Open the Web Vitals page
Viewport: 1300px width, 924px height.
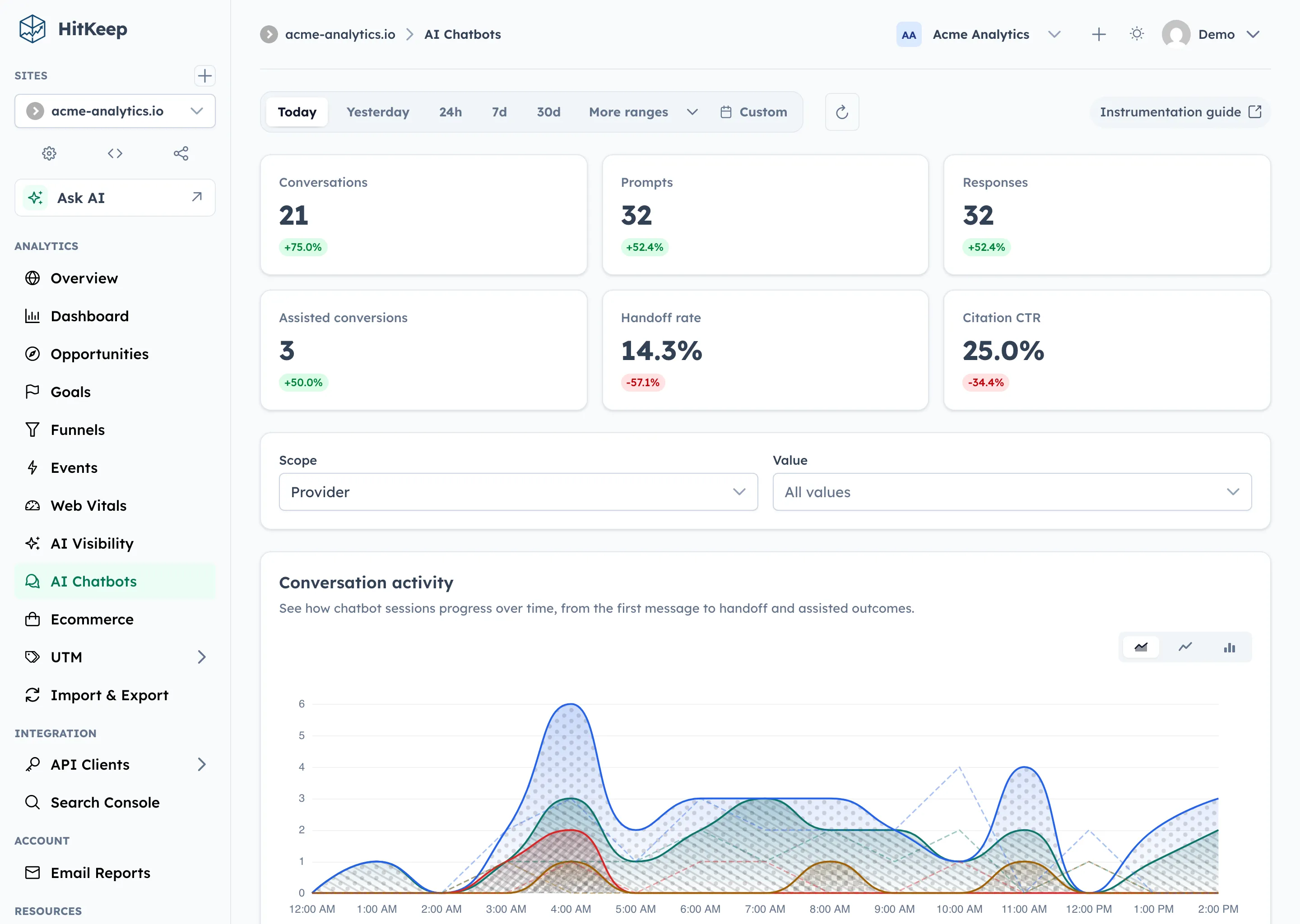click(x=115, y=505)
